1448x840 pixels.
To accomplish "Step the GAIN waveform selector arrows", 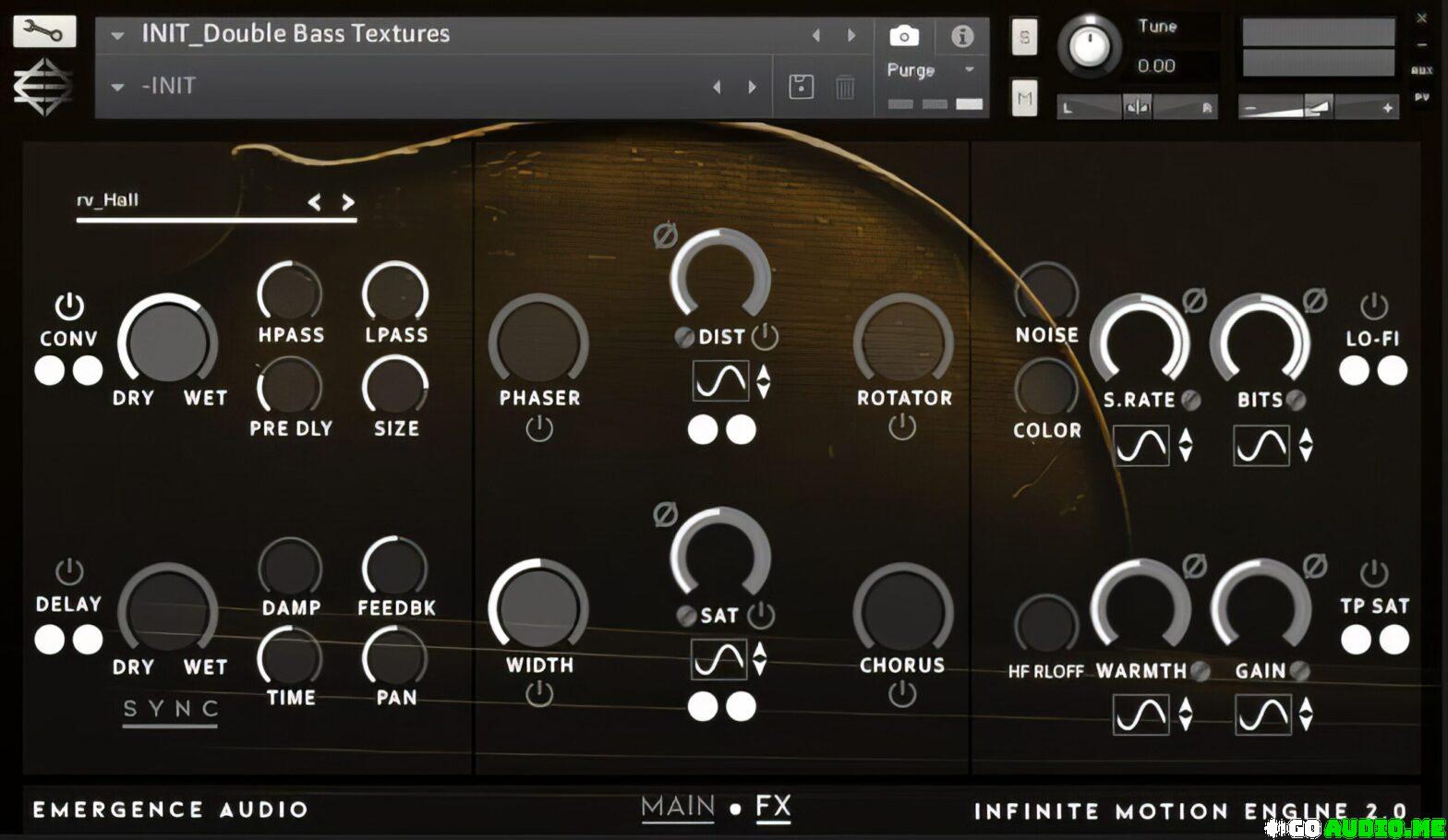I will tap(1306, 714).
